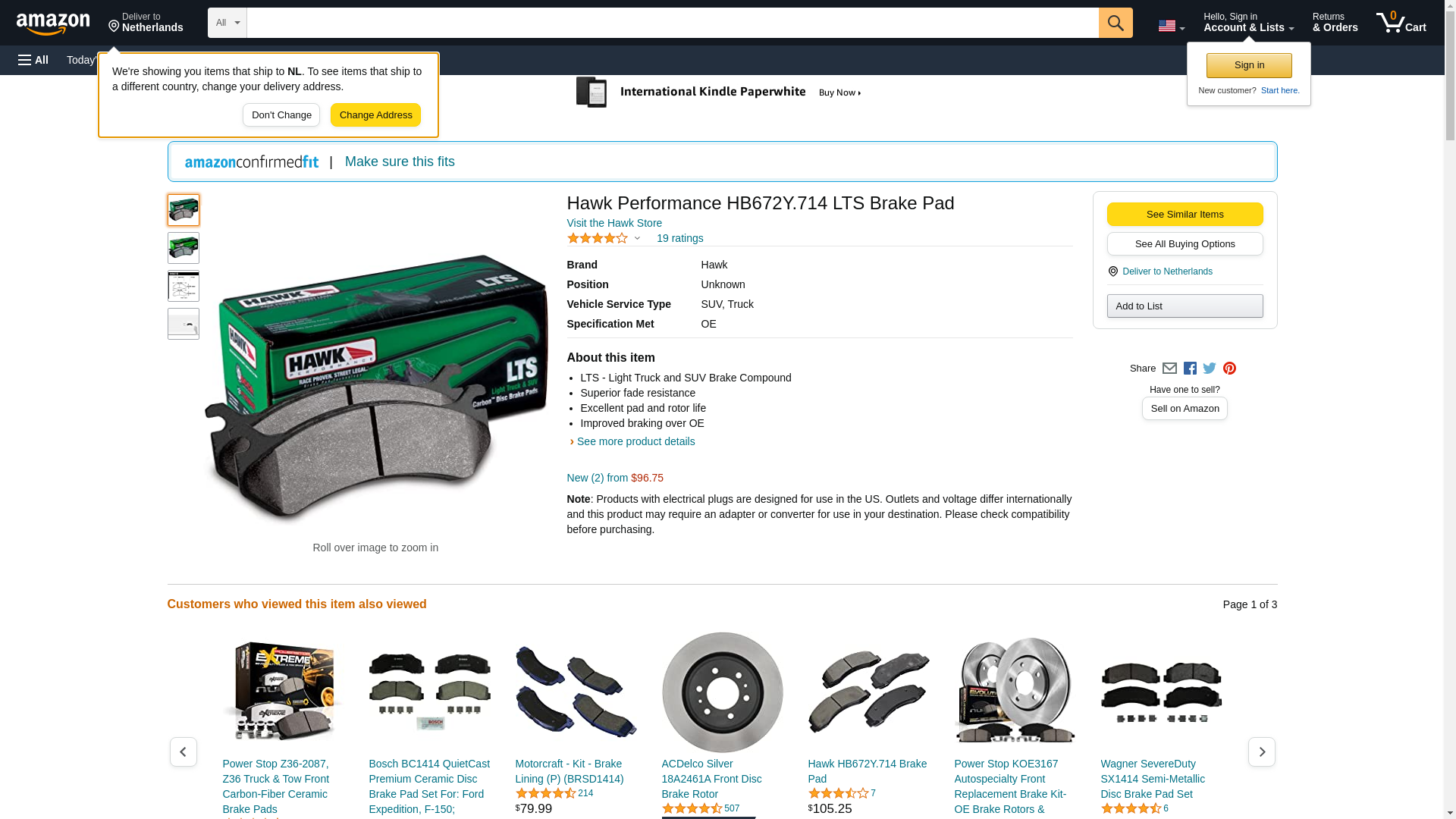Expand See more product details
The height and width of the screenshot is (819, 1456).
[635, 441]
